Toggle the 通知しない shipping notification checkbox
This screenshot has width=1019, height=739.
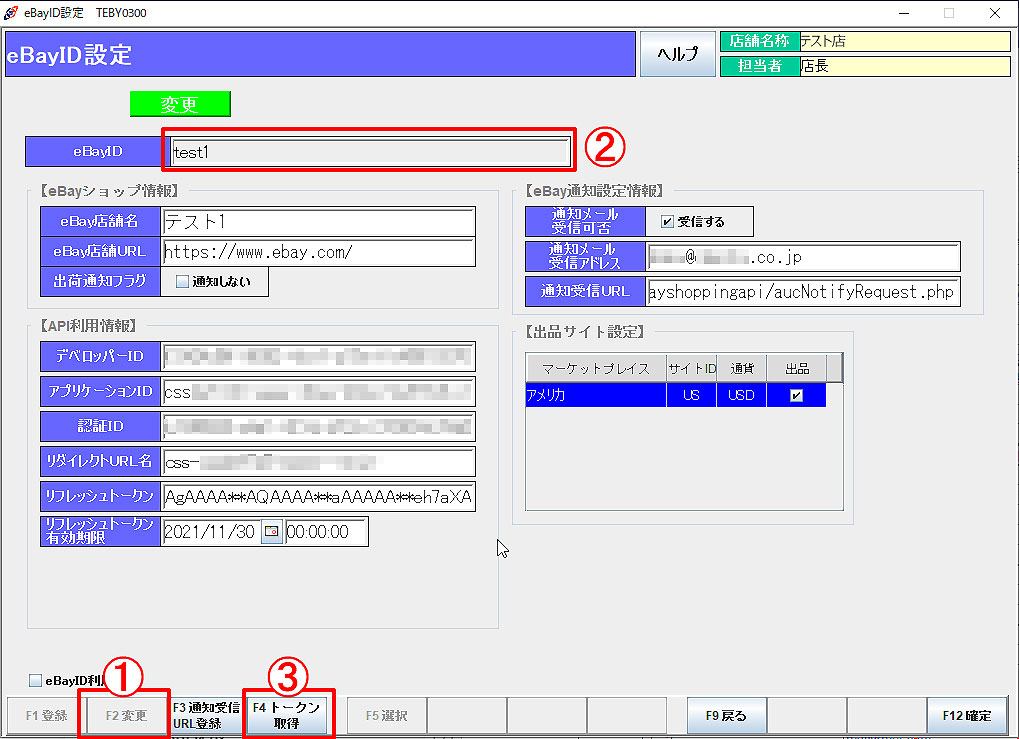(182, 282)
